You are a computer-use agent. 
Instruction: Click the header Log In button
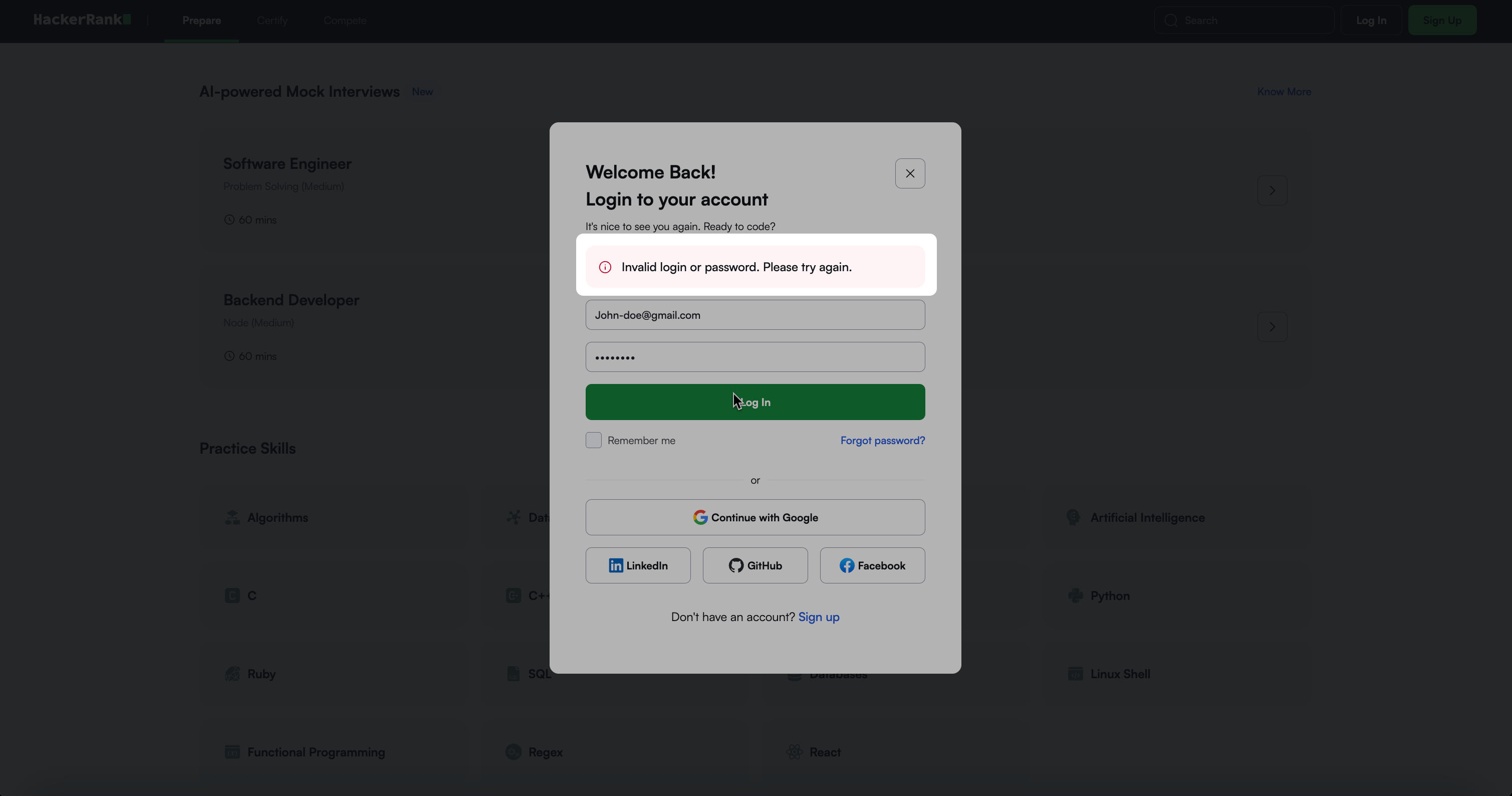[1371, 21]
